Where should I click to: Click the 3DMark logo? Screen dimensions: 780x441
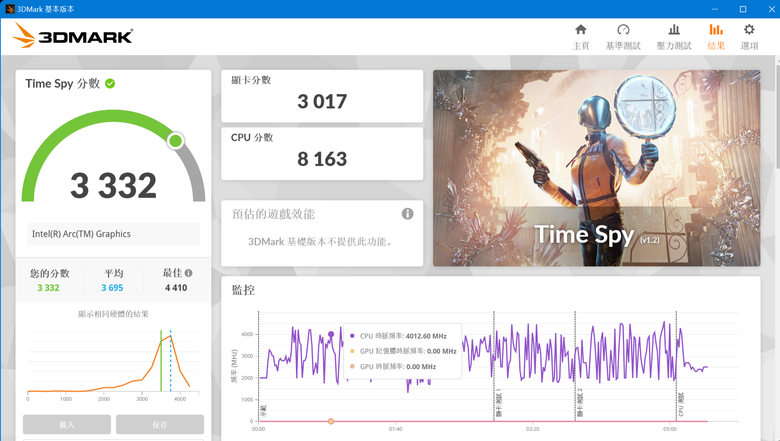click(73, 36)
